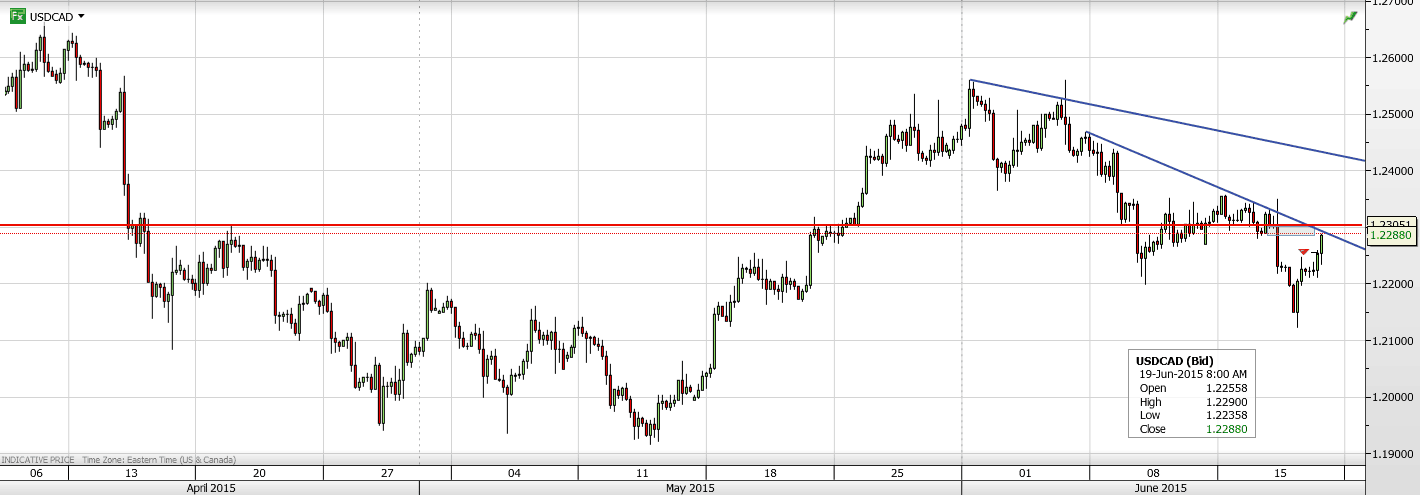Click the week 13 date marker
This screenshot has height=495, width=1420.
(132, 473)
